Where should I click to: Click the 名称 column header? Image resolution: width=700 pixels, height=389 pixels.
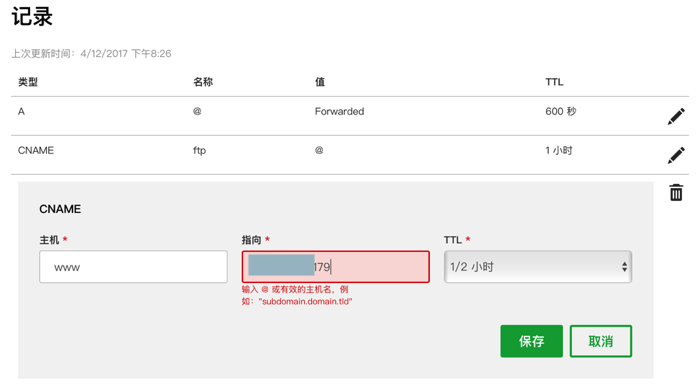pyautogui.click(x=203, y=82)
